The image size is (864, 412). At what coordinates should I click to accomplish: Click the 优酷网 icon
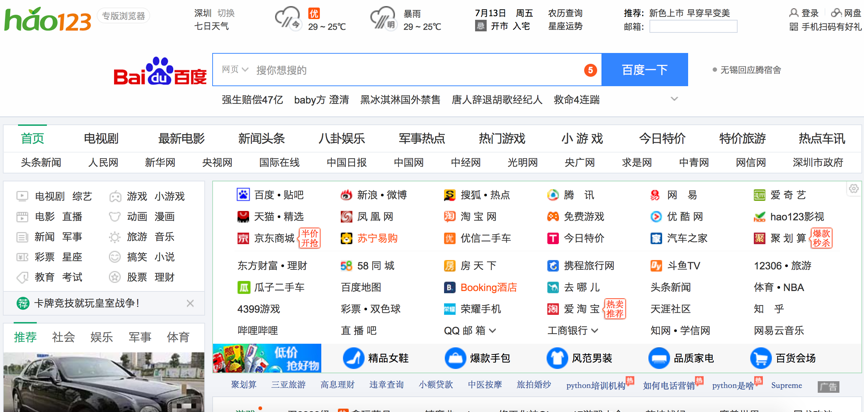pyautogui.click(x=656, y=216)
